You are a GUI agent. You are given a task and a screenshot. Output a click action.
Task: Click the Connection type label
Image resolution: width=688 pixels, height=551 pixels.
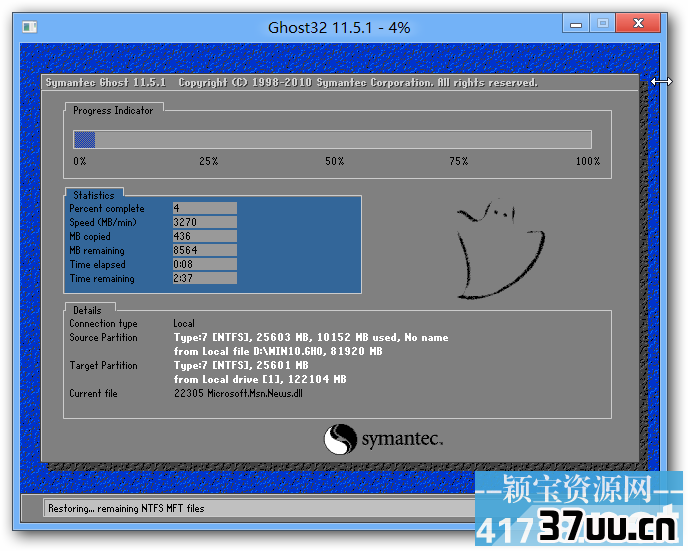point(103,324)
